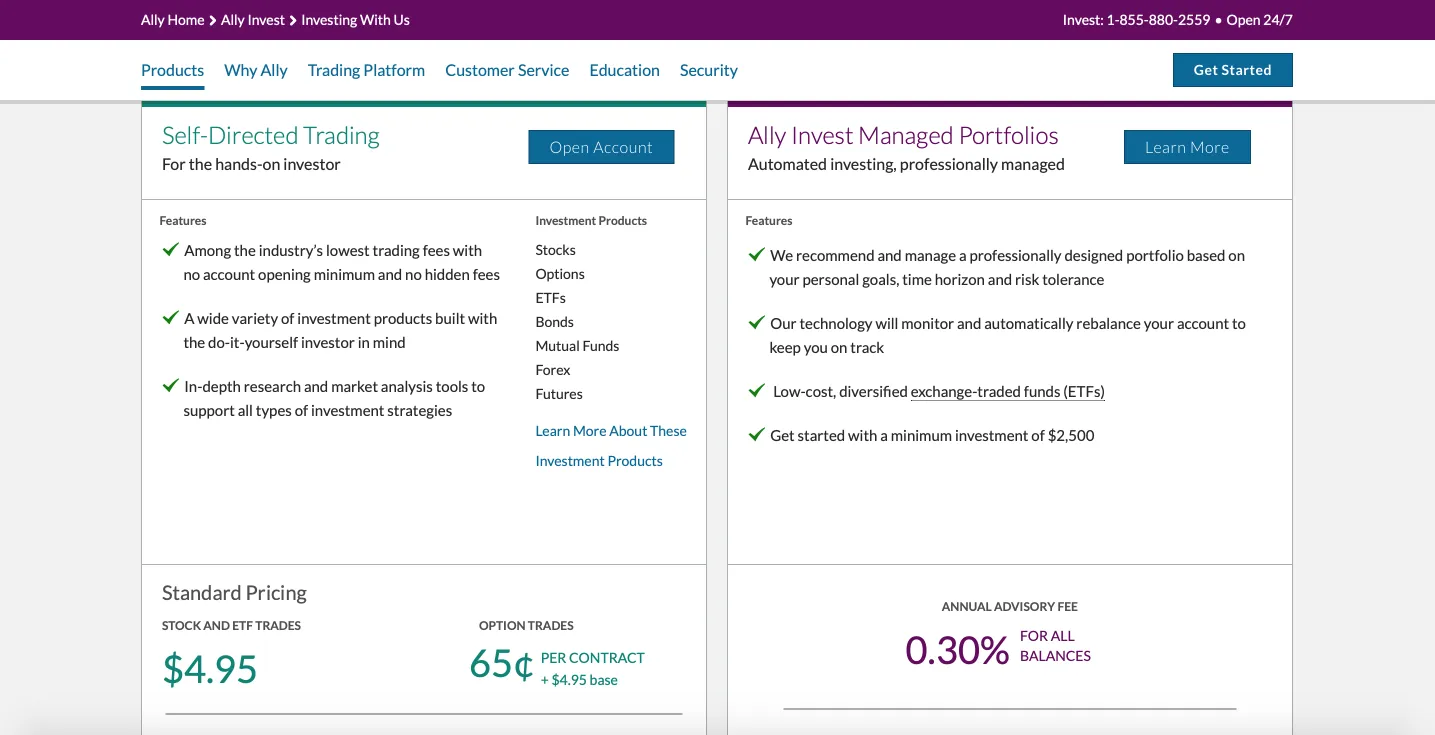
Task: Click the 'OPTION TRADES' label
Action: [x=526, y=626]
